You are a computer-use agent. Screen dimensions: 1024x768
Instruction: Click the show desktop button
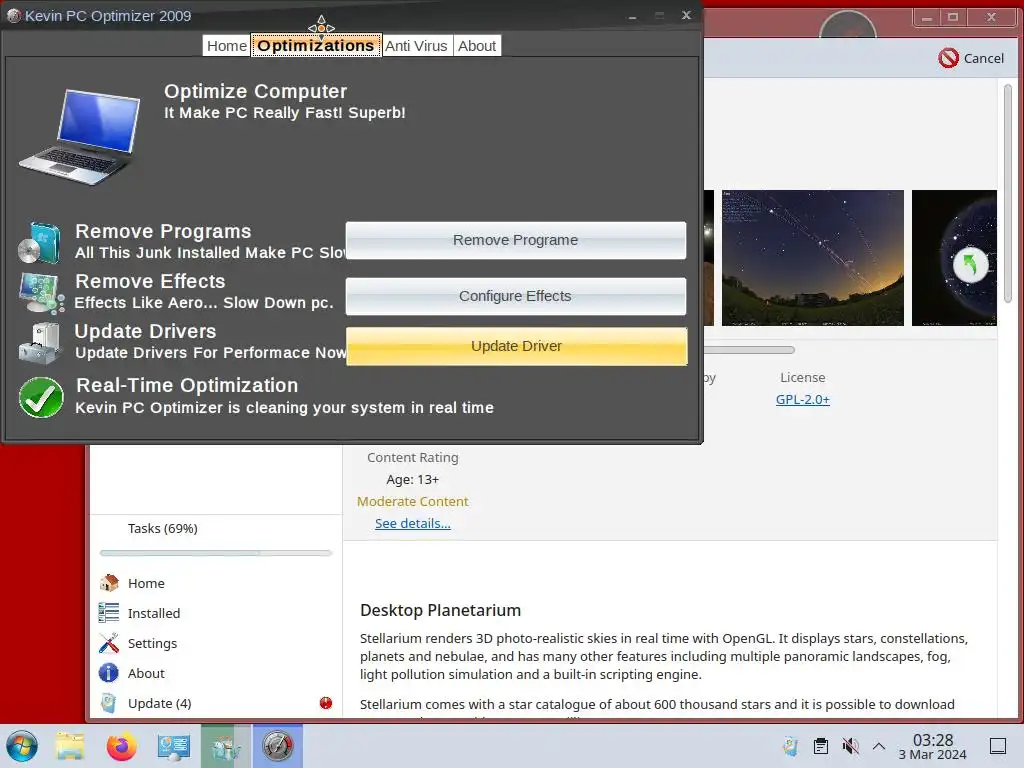click(998, 746)
